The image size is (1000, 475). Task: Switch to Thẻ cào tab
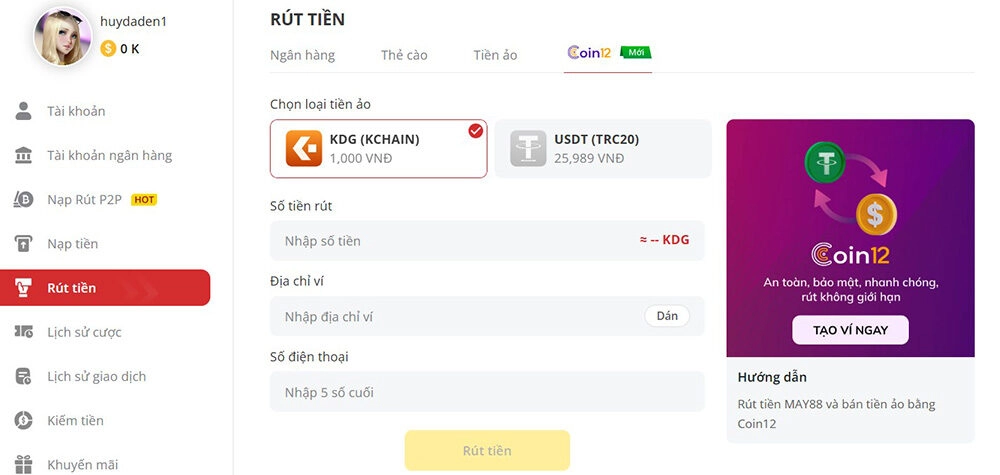(x=404, y=55)
